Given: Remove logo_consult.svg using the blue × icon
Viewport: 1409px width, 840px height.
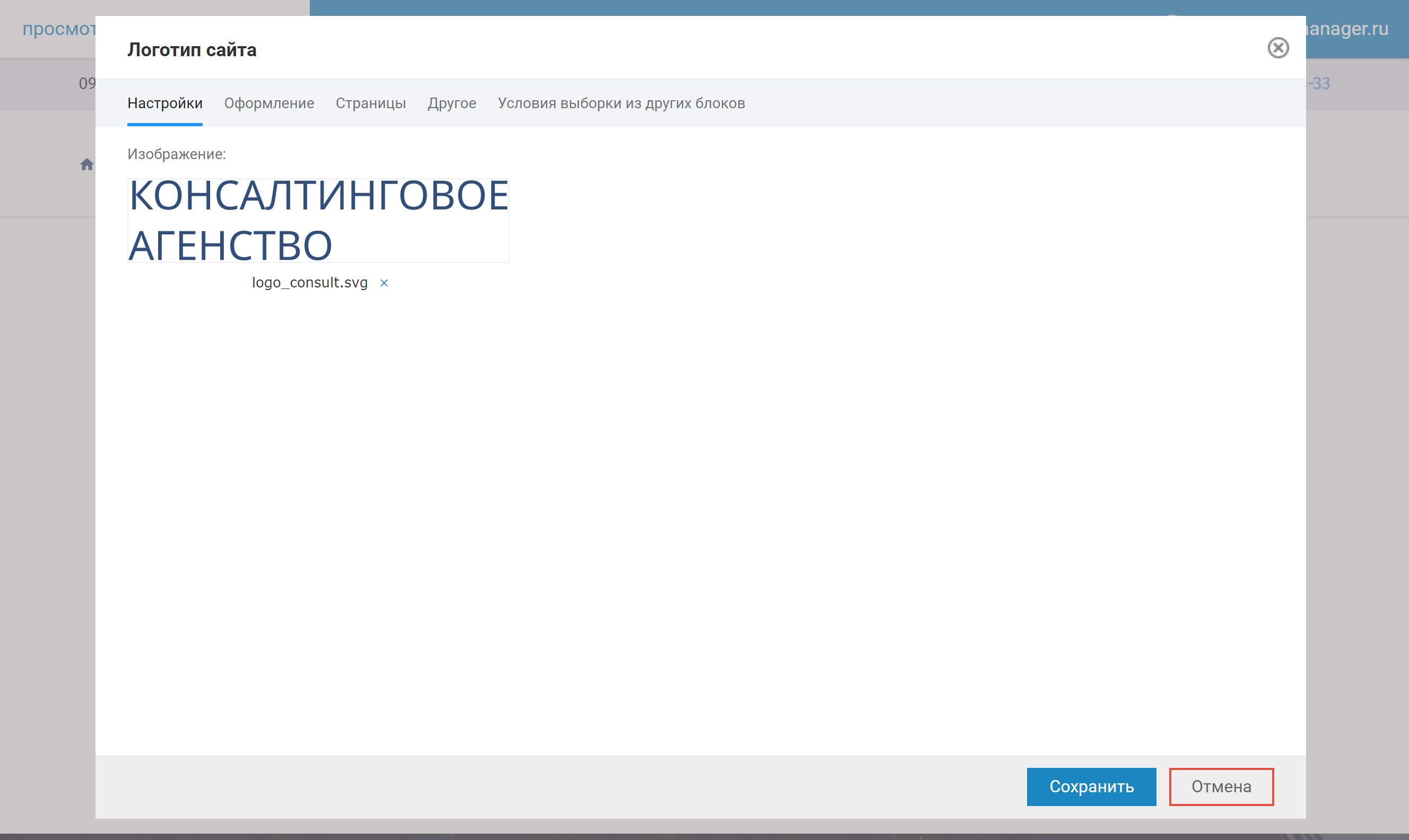Looking at the screenshot, I should click(x=385, y=283).
